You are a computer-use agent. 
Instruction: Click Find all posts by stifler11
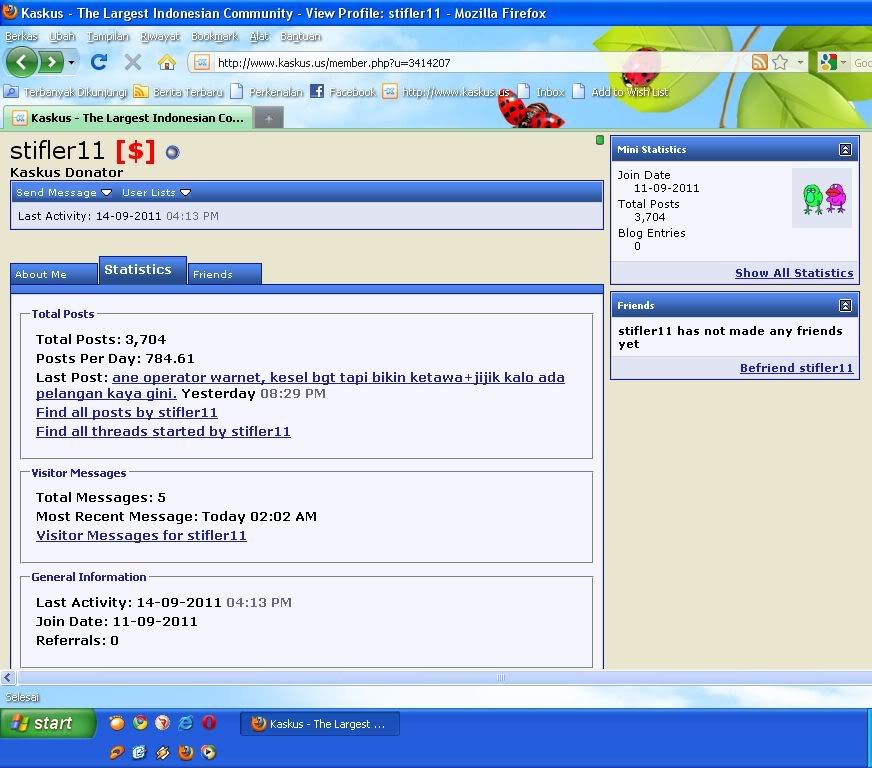click(127, 413)
